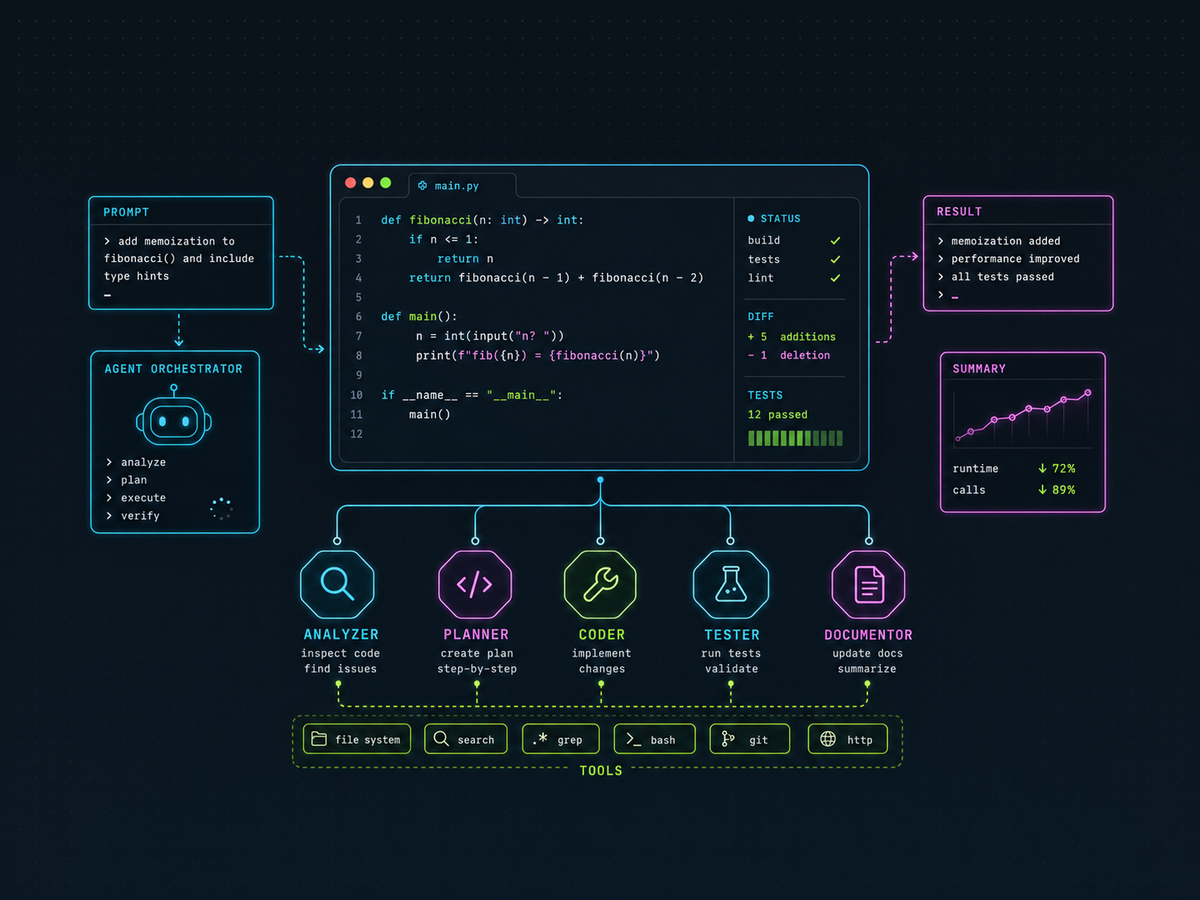Select the Planner code-brackets octagon icon
This screenshot has height=900, width=1200.
point(475,584)
